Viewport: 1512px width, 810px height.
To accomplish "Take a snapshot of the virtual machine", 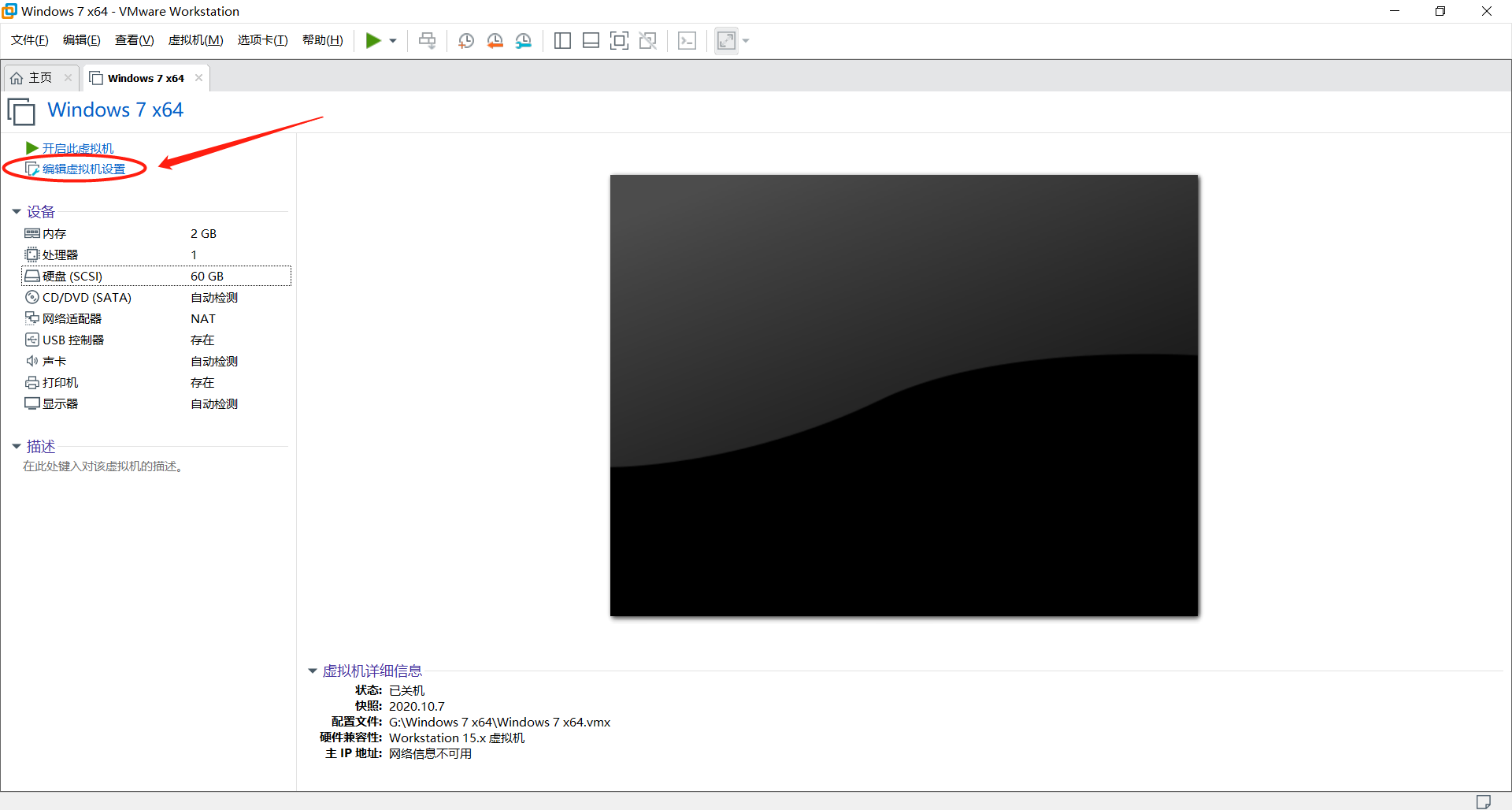I will [x=465, y=40].
